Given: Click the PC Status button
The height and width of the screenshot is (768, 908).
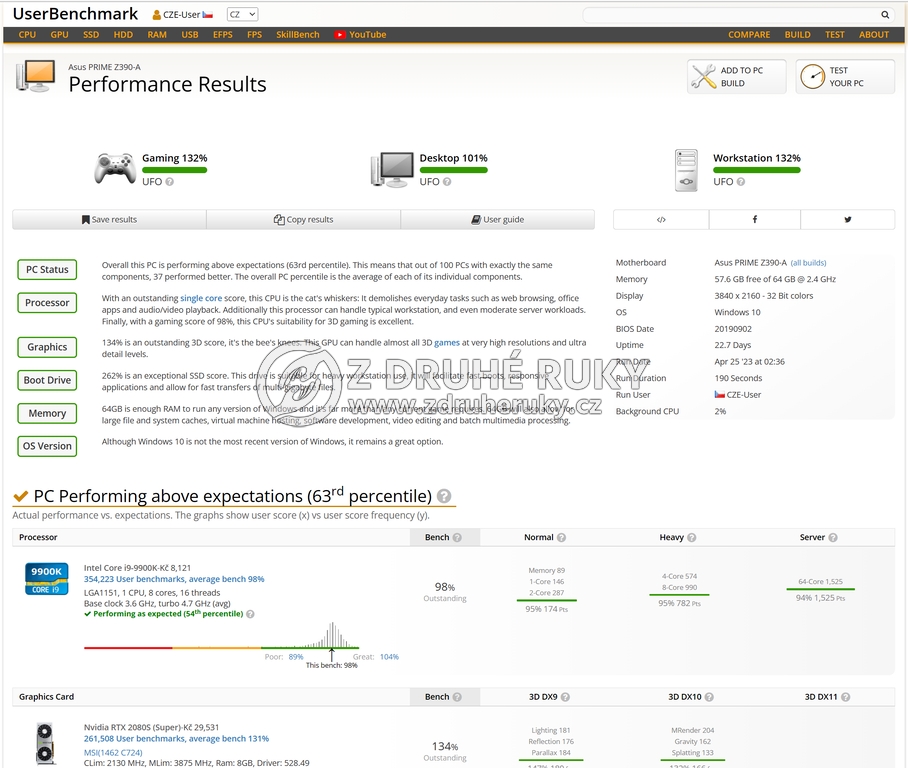Looking at the screenshot, I should click(47, 270).
